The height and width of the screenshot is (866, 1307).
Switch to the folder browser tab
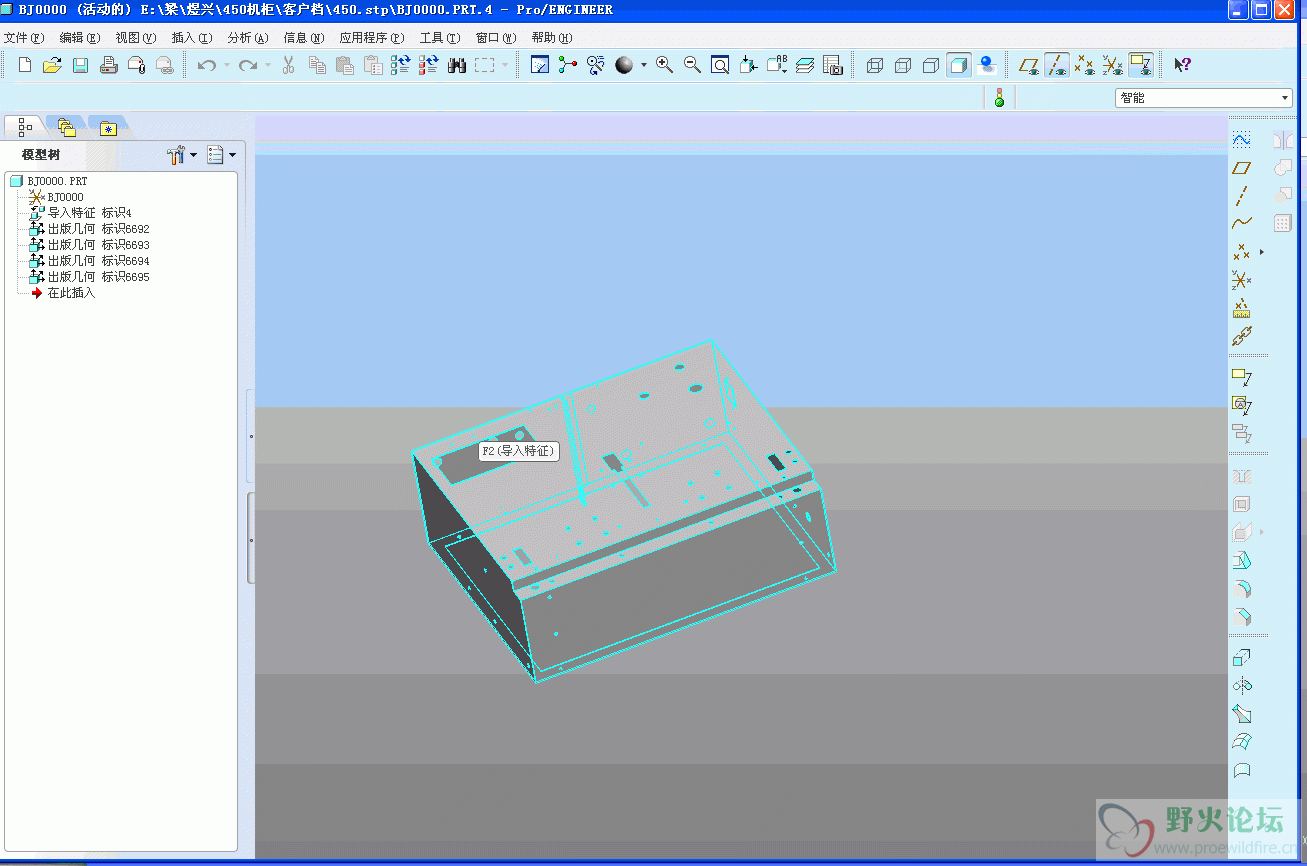[66, 127]
